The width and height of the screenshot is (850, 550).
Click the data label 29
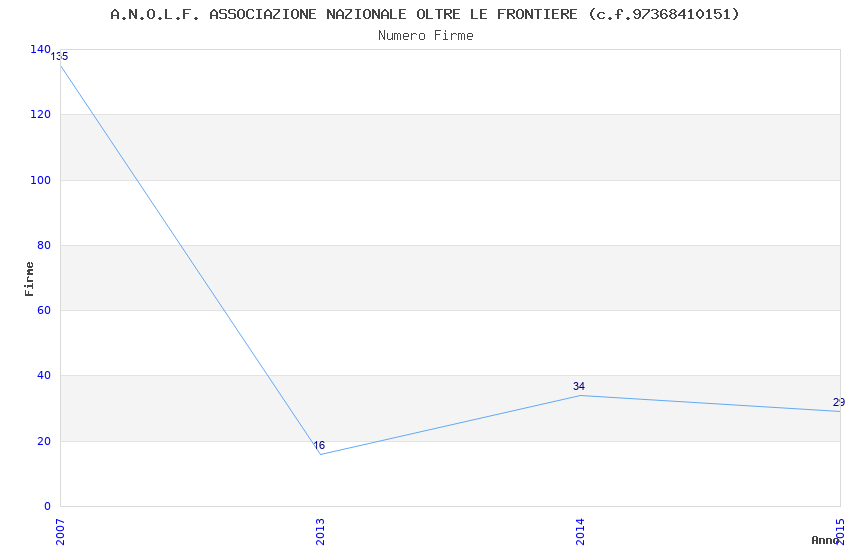(839, 403)
